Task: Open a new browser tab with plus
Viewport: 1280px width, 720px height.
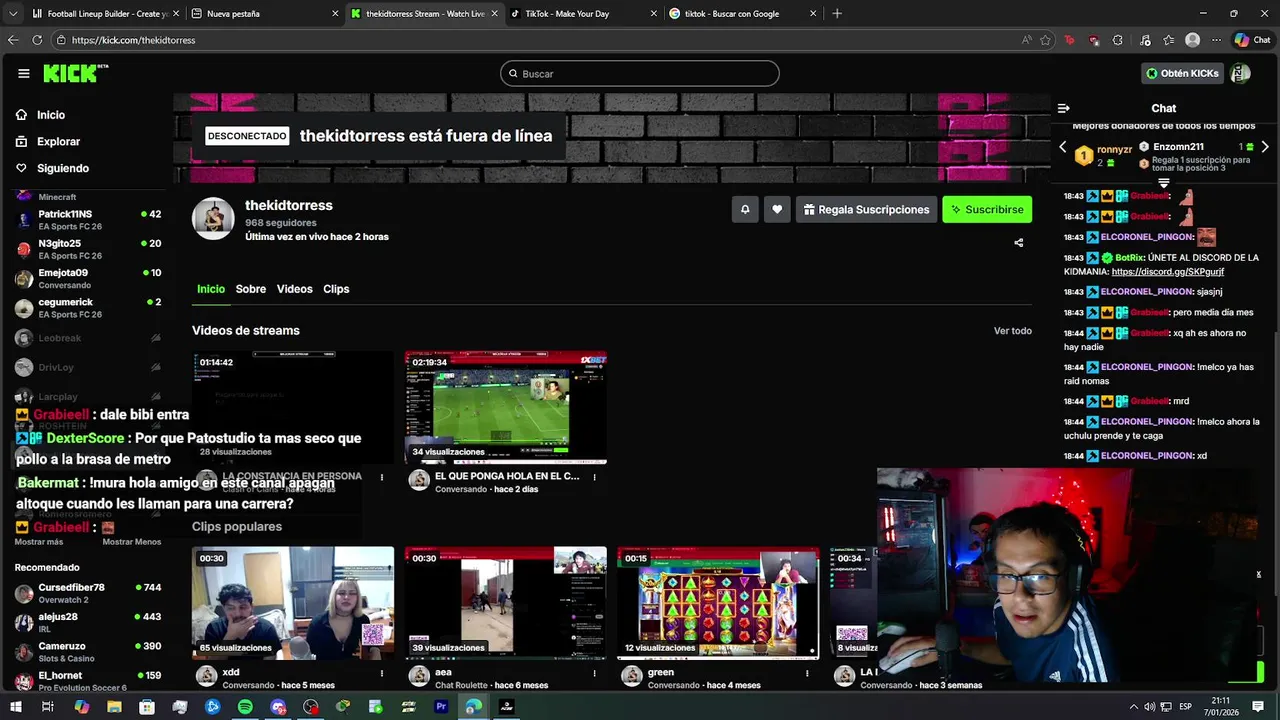Action: 837,14
